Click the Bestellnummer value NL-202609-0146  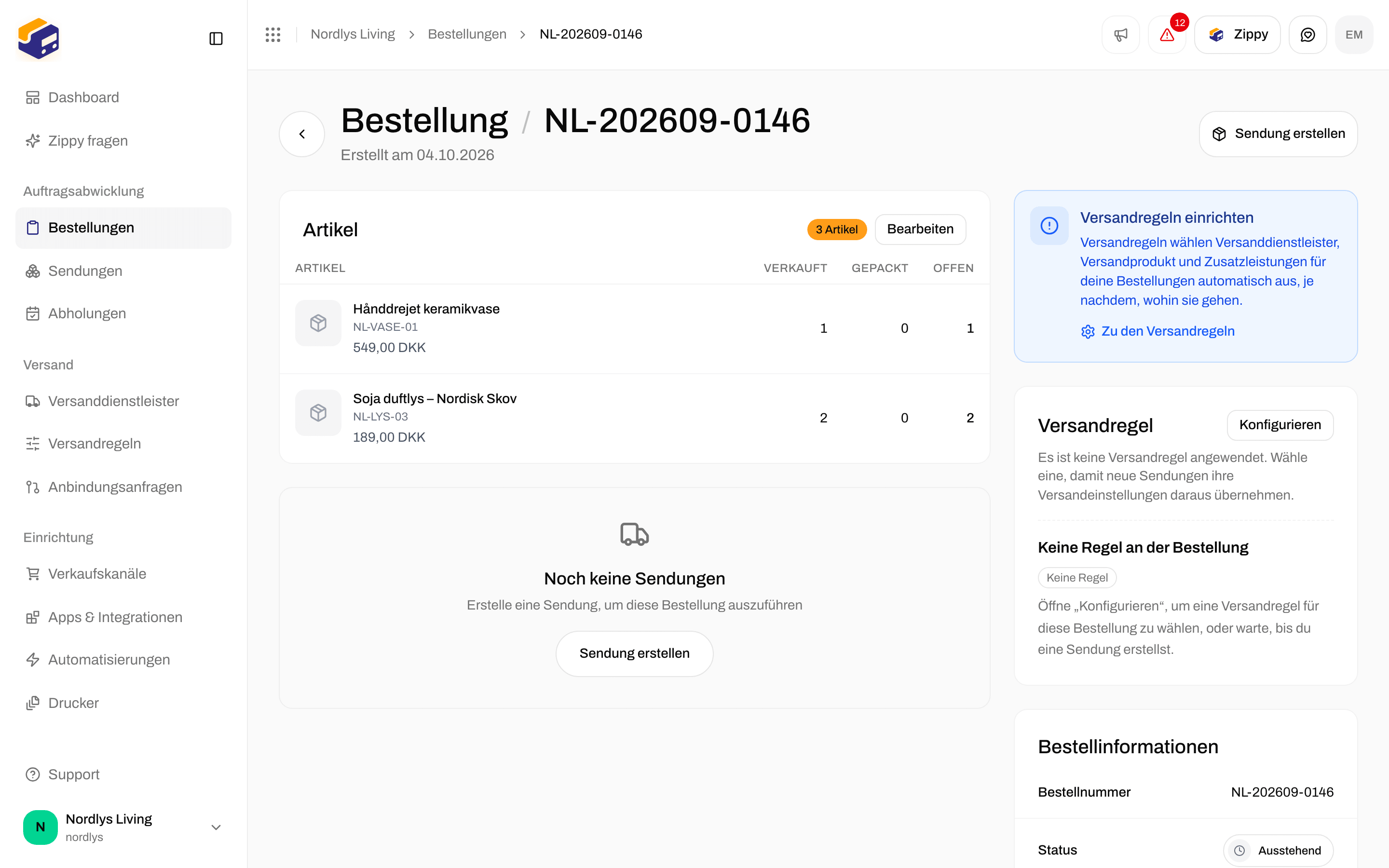pyautogui.click(x=1282, y=792)
